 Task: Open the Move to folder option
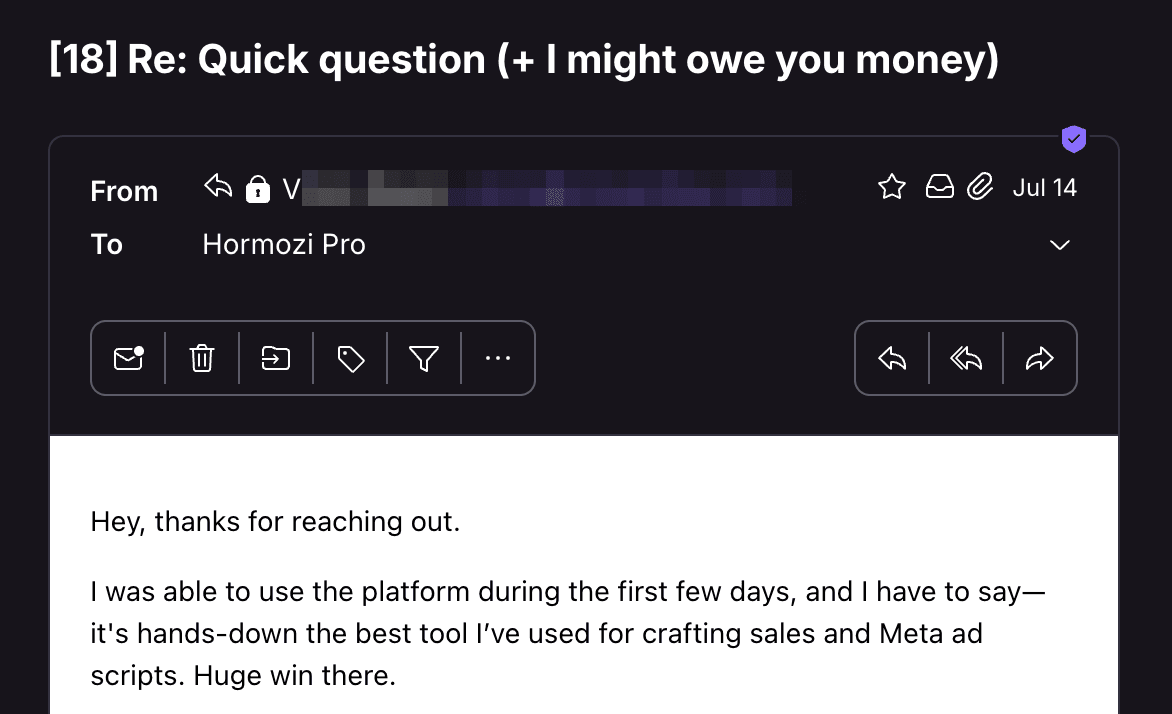click(276, 358)
